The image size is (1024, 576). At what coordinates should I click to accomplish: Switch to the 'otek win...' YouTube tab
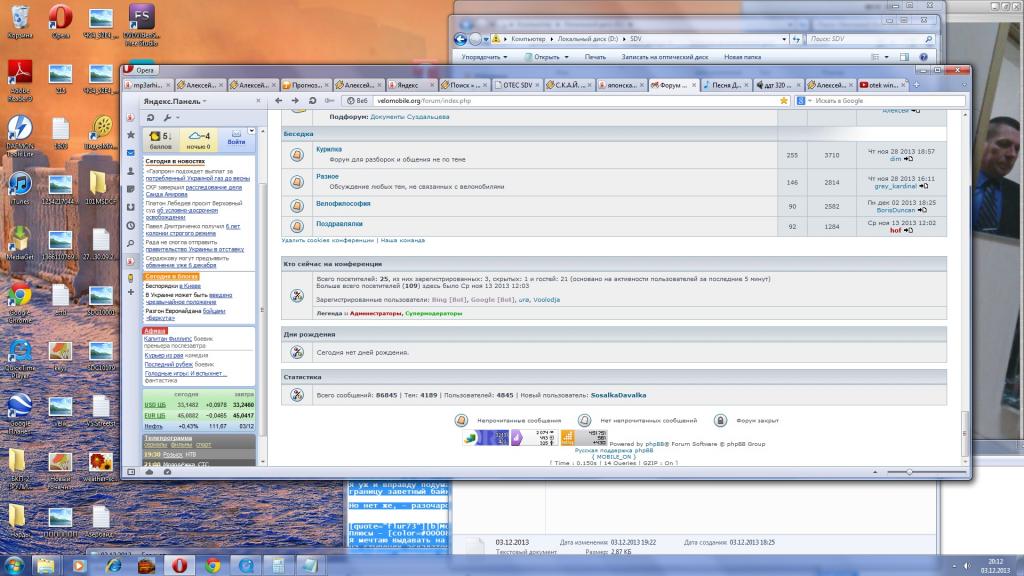coord(883,85)
